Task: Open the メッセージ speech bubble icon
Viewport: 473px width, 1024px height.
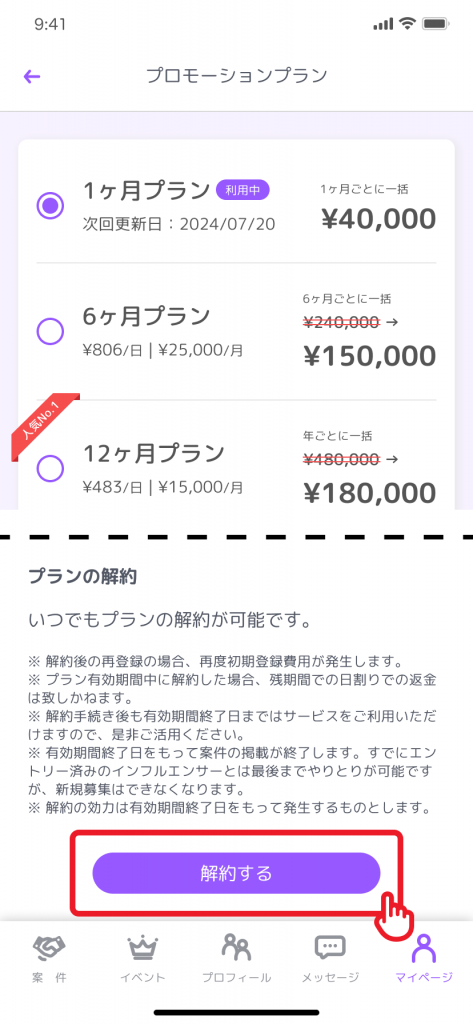Action: pos(330,946)
